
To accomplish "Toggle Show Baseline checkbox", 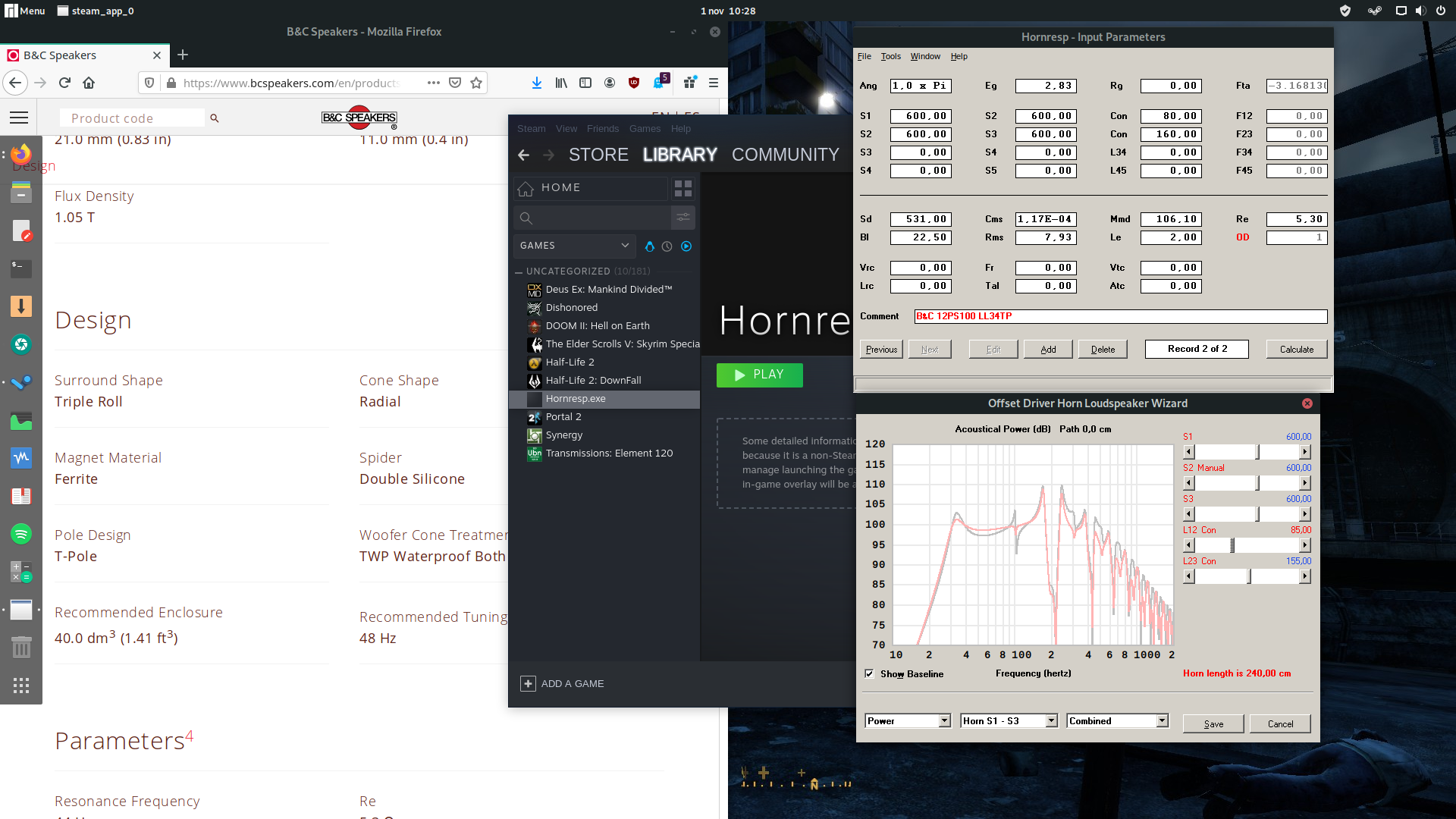I will (870, 673).
